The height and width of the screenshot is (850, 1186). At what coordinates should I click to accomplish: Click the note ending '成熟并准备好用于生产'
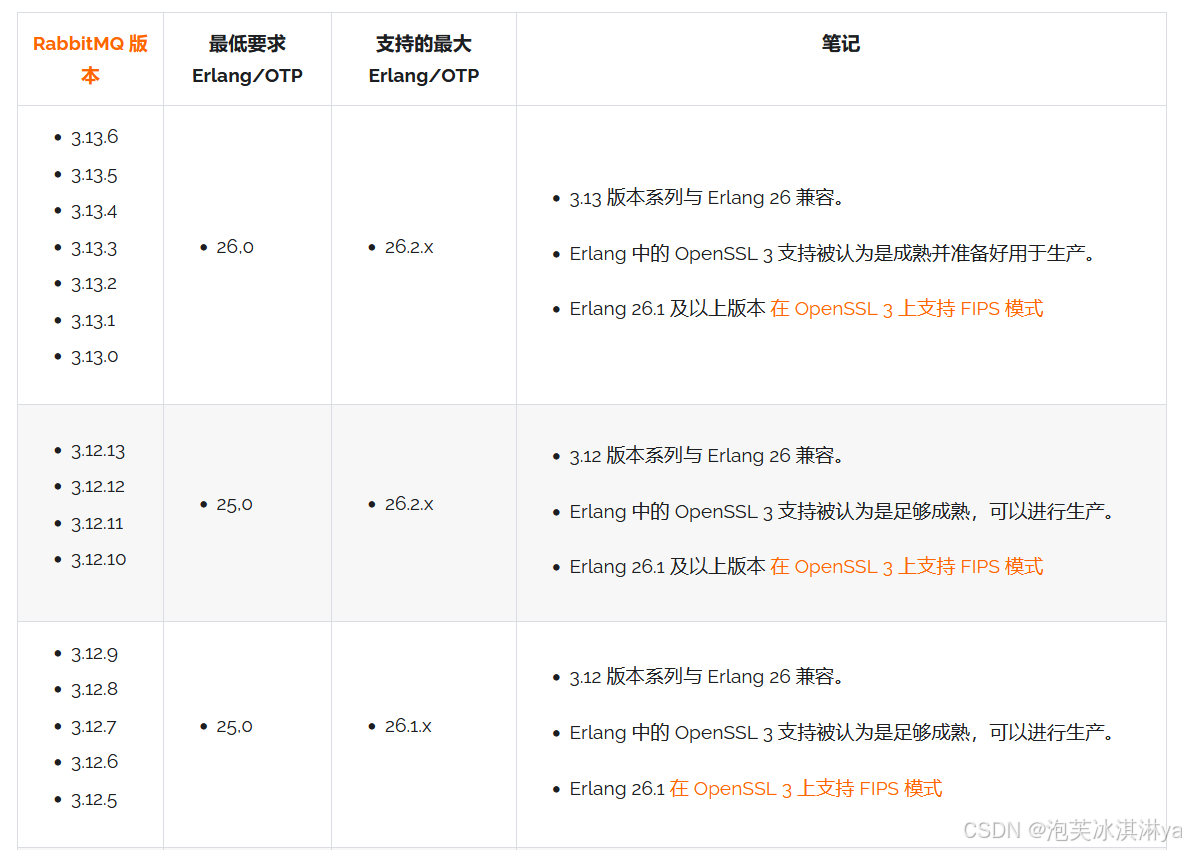pos(833,253)
